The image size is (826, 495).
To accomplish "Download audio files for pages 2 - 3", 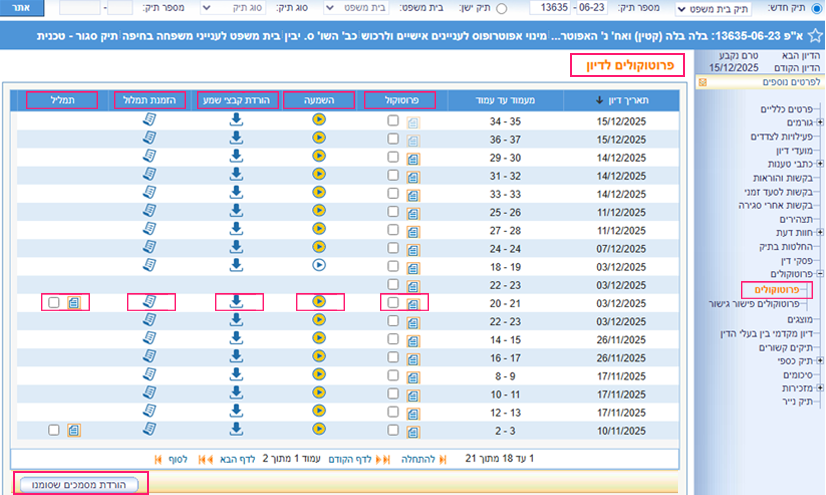I will click(236, 429).
